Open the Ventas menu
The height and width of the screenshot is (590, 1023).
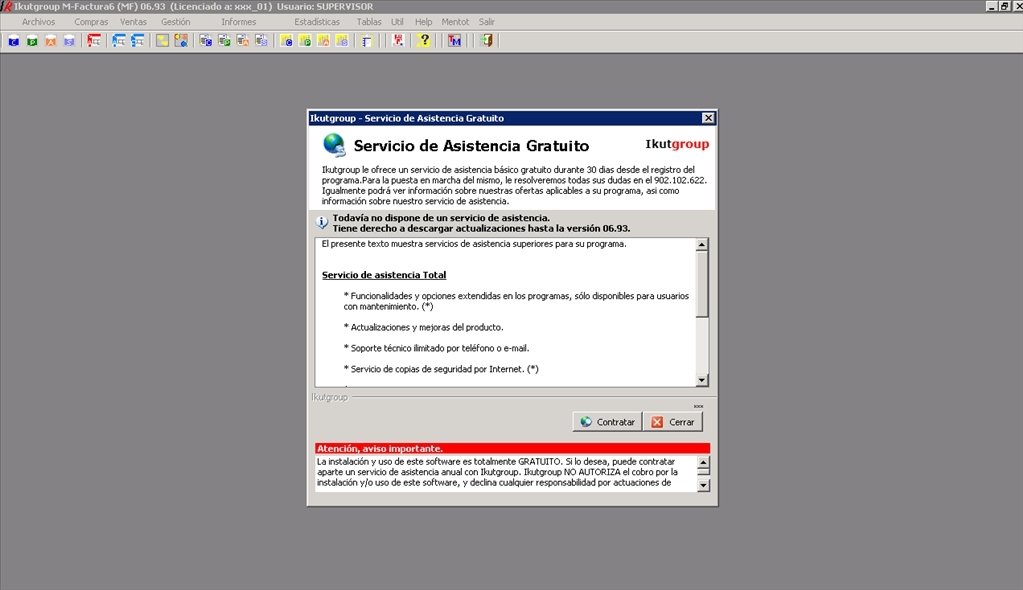tap(133, 22)
